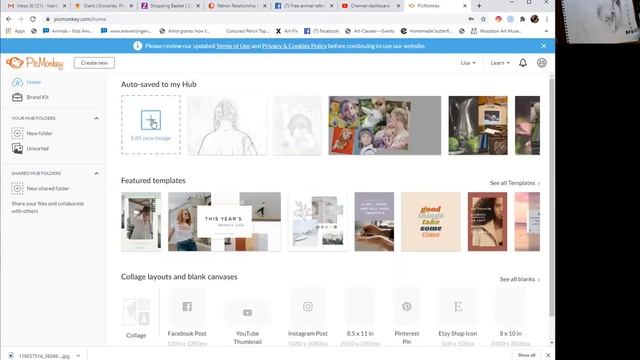This screenshot has height=360, width=640.
Task: Open a new browser tab
Action: click(x=479, y=6)
